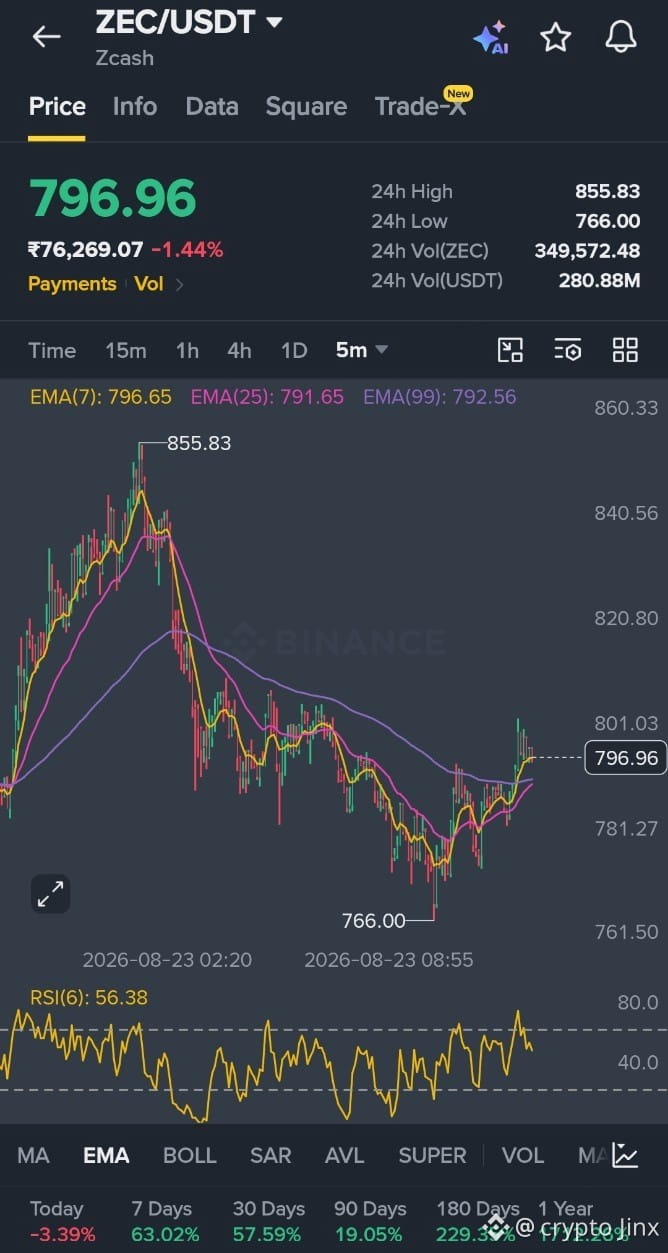Tap the large green 796.96 price
668x1253 pixels.
coord(112,198)
